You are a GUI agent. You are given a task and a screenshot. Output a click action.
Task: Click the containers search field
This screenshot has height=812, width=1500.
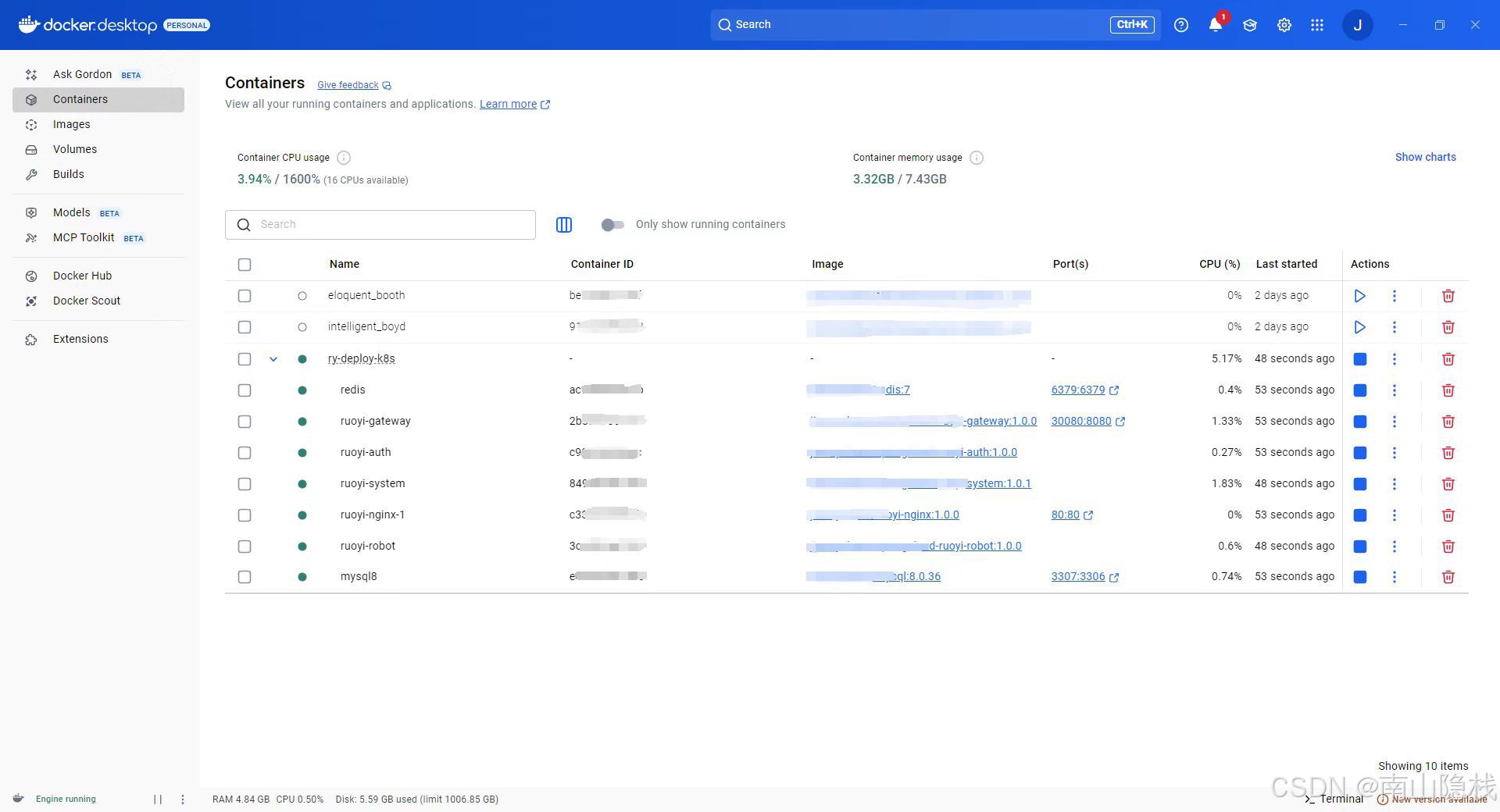(380, 225)
